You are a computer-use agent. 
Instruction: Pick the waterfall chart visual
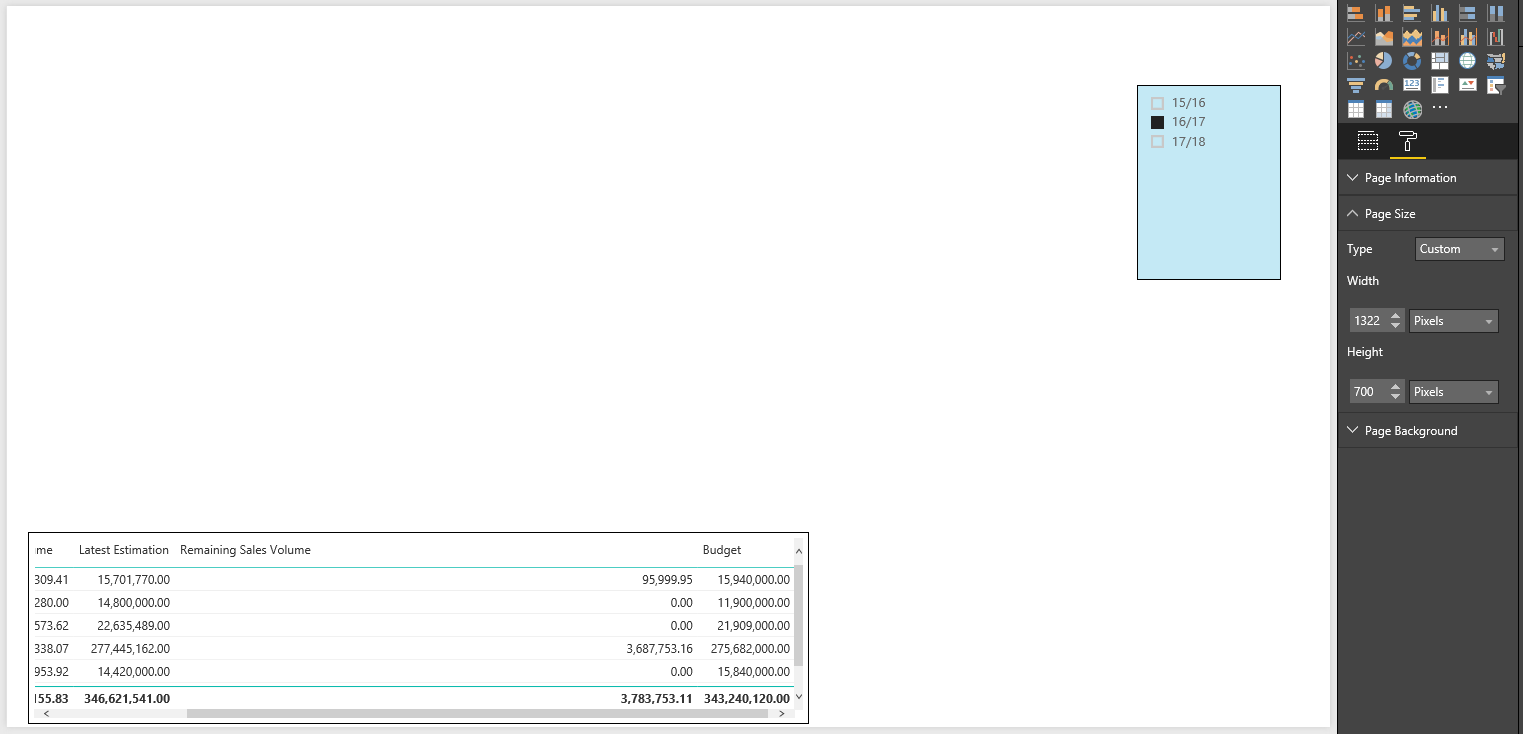pos(1496,37)
